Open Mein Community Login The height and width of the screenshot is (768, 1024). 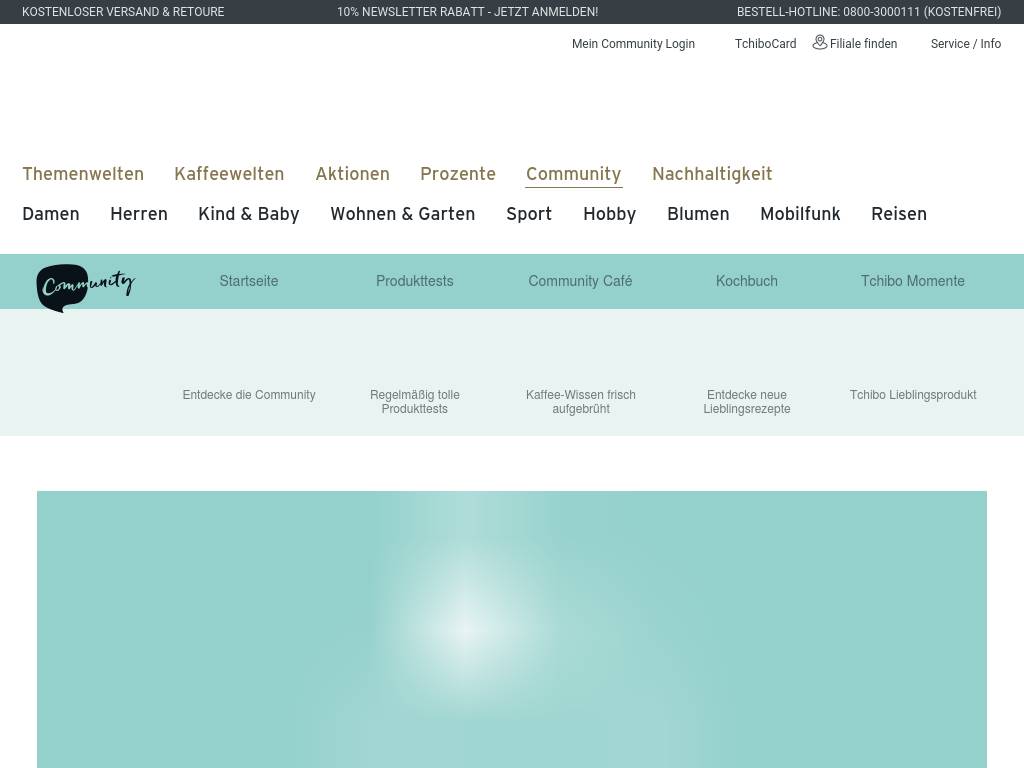[633, 44]
